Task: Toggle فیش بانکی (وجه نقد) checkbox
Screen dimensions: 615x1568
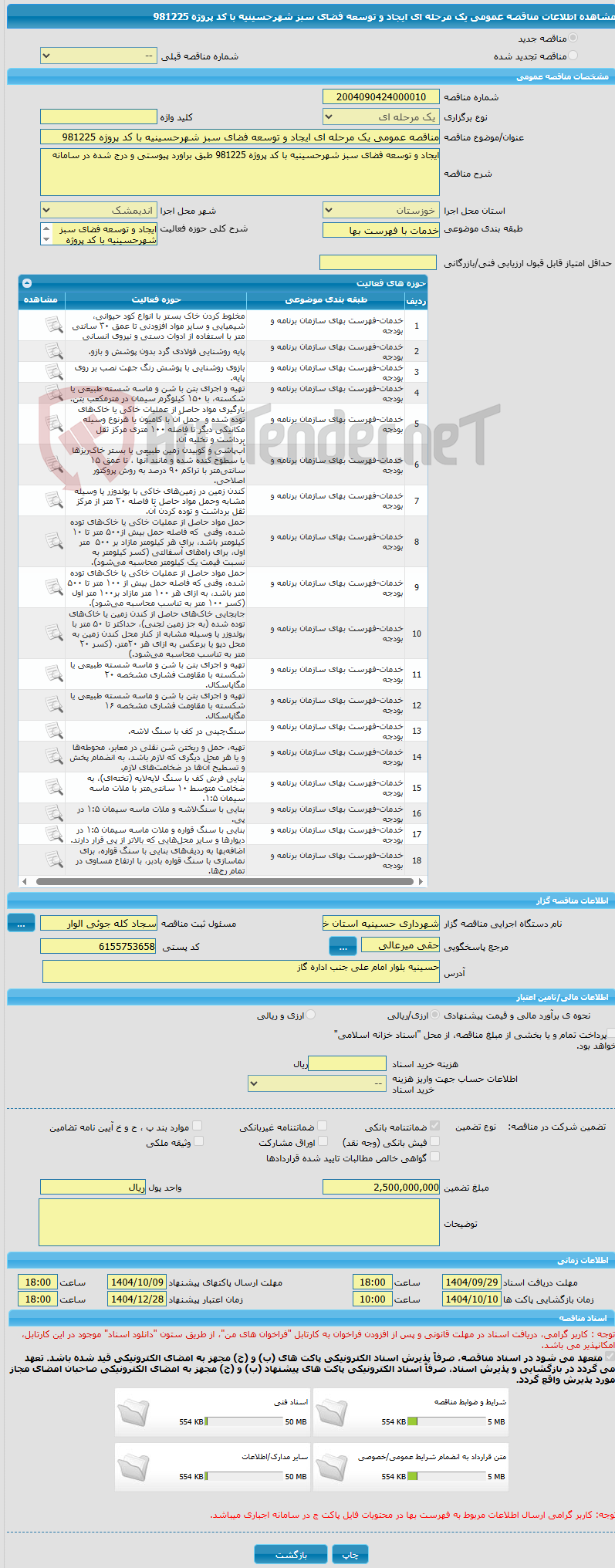Action: click(434, 1141)
